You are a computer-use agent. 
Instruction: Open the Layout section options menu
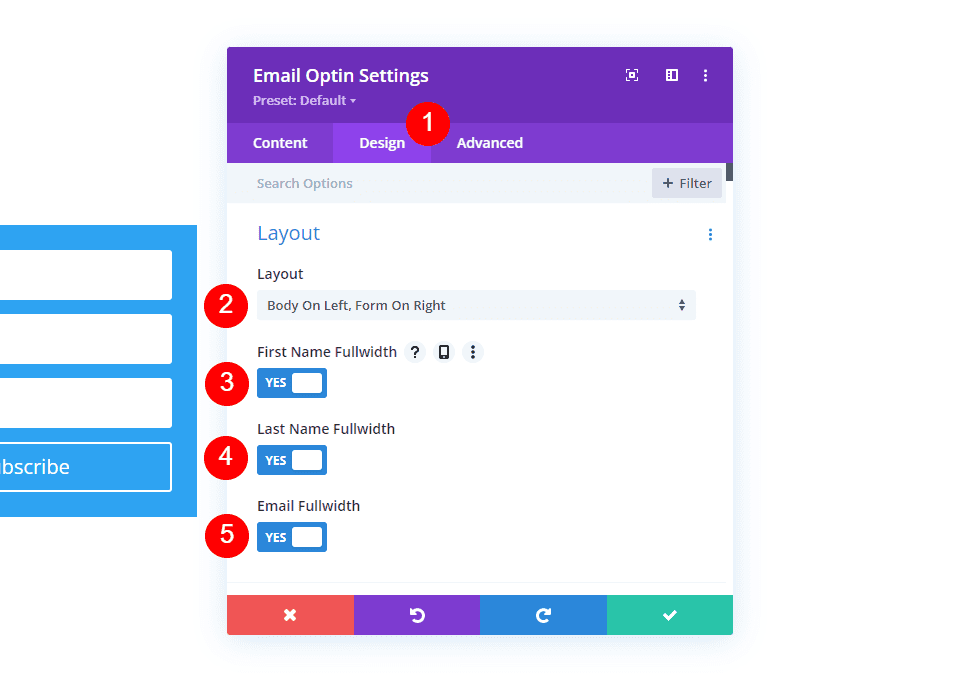710,234
